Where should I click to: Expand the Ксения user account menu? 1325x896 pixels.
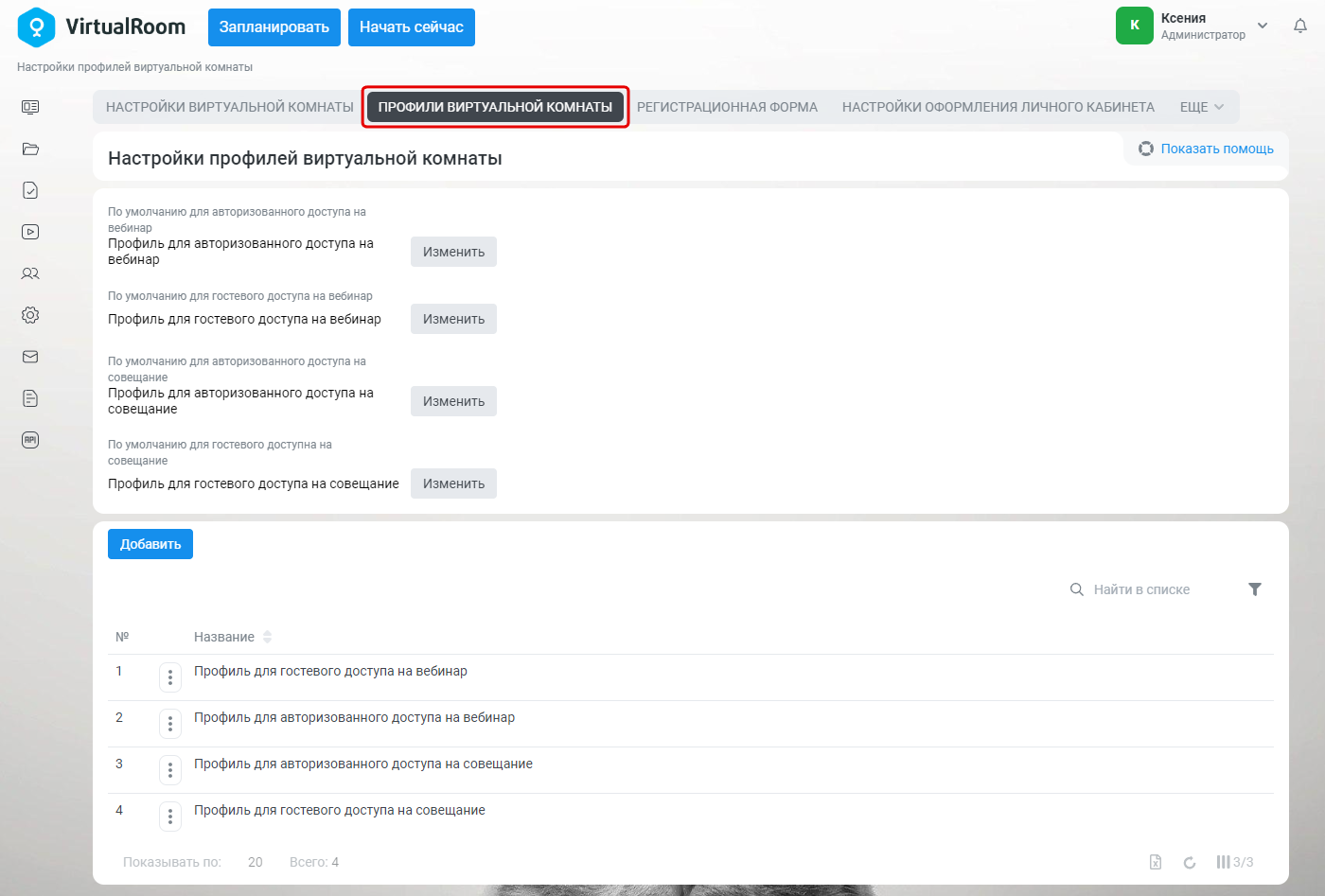[1263, 26]
